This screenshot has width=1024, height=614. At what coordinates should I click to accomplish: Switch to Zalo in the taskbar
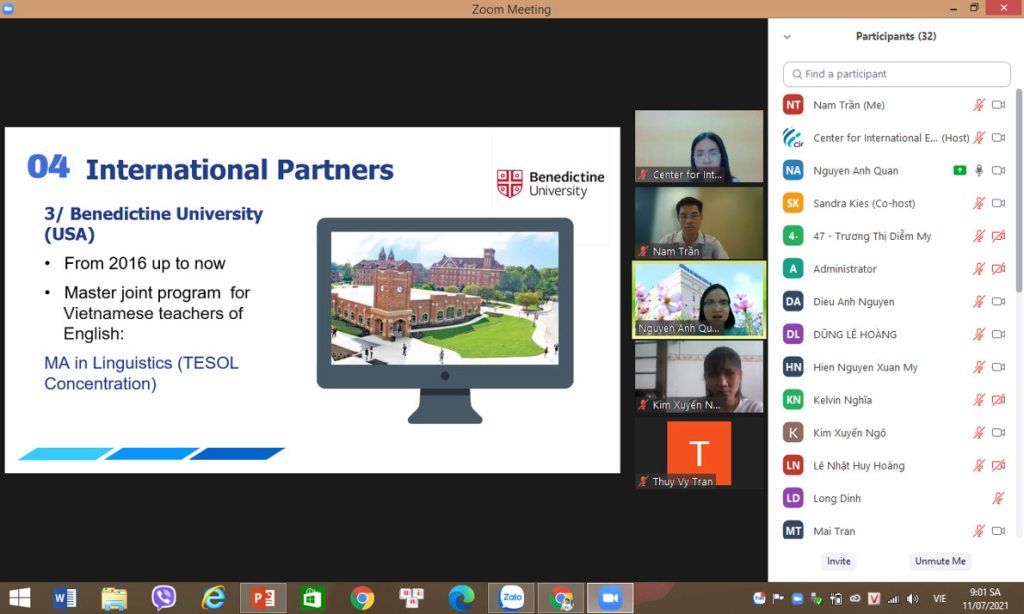tap(511, 598)
